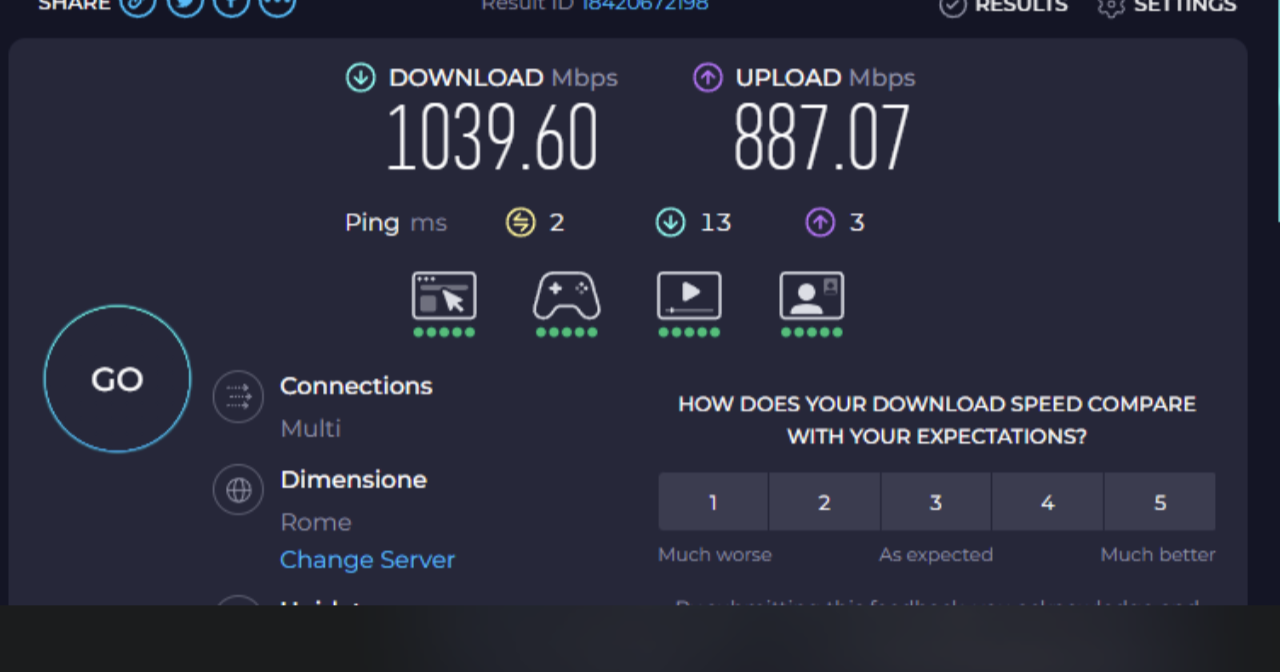Click the gaming controller experience icon

click(x=566, y=296)
